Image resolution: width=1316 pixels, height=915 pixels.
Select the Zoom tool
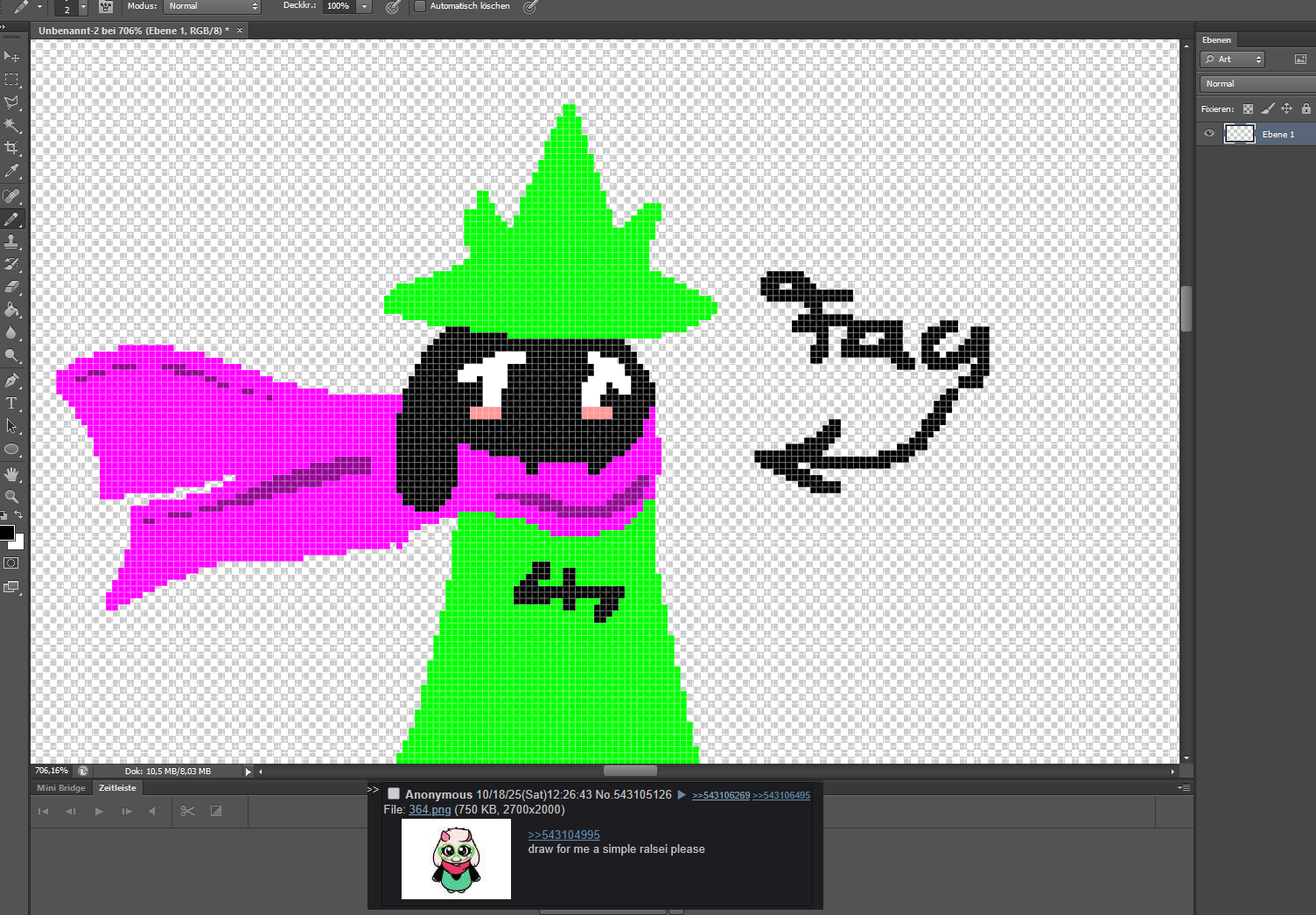(x=11, y=497)
